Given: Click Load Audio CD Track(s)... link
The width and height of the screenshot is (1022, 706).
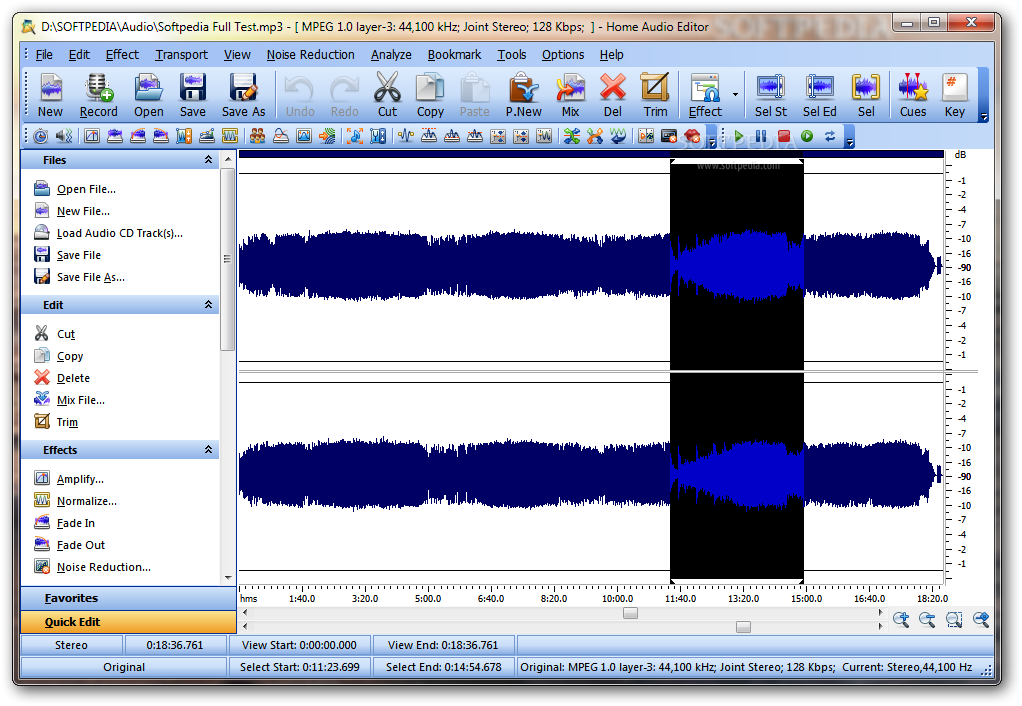Looking at the screenshot, I should click(x=119, y=233).
